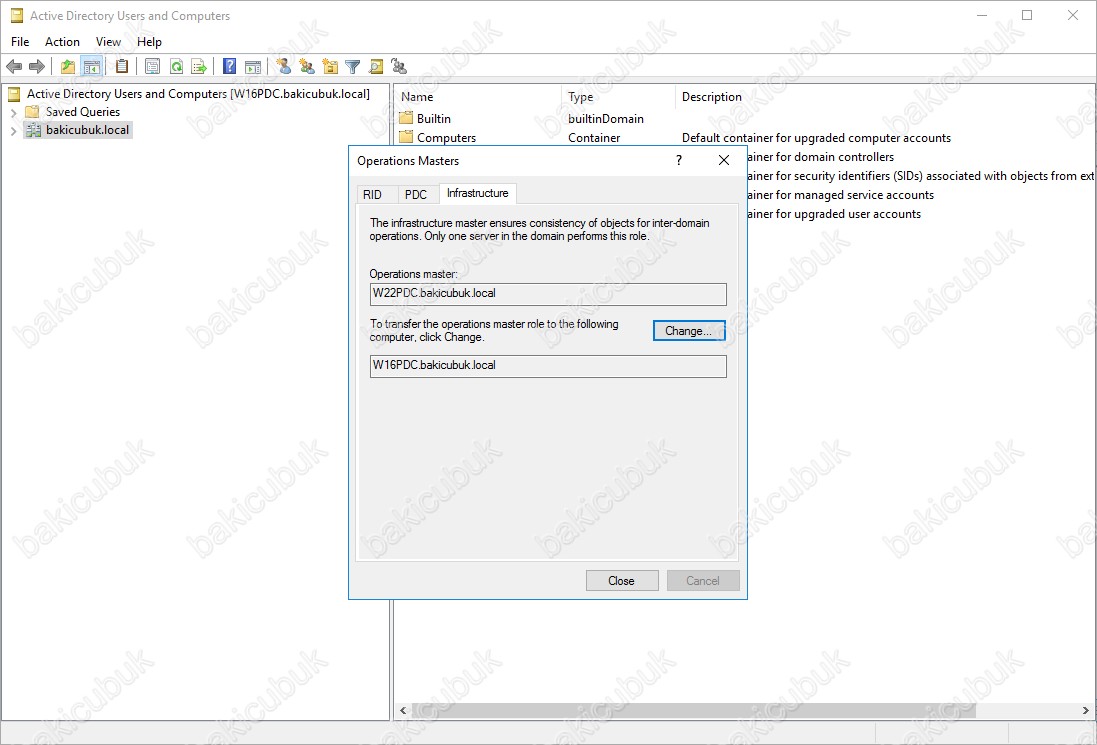
Task: Click the horizontal scrollbar thumb
Action: pyautogui.click(x=693, y=710)
